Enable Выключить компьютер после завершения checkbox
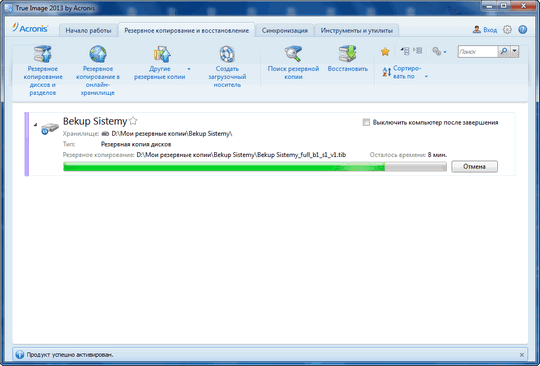Image resolution: width=540 pixels, height=366 pixels. tap(366, 122)
